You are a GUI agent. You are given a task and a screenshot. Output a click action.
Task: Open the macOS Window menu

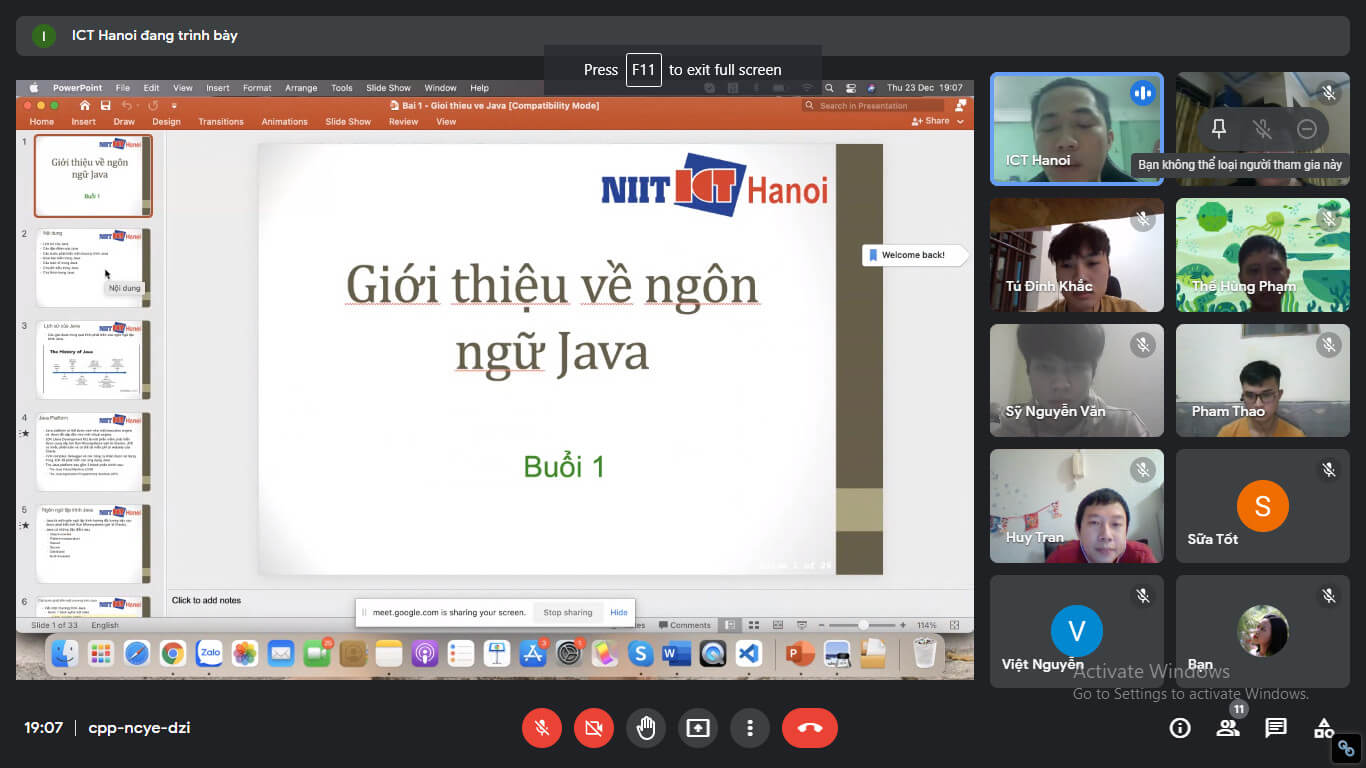point(440,87)
